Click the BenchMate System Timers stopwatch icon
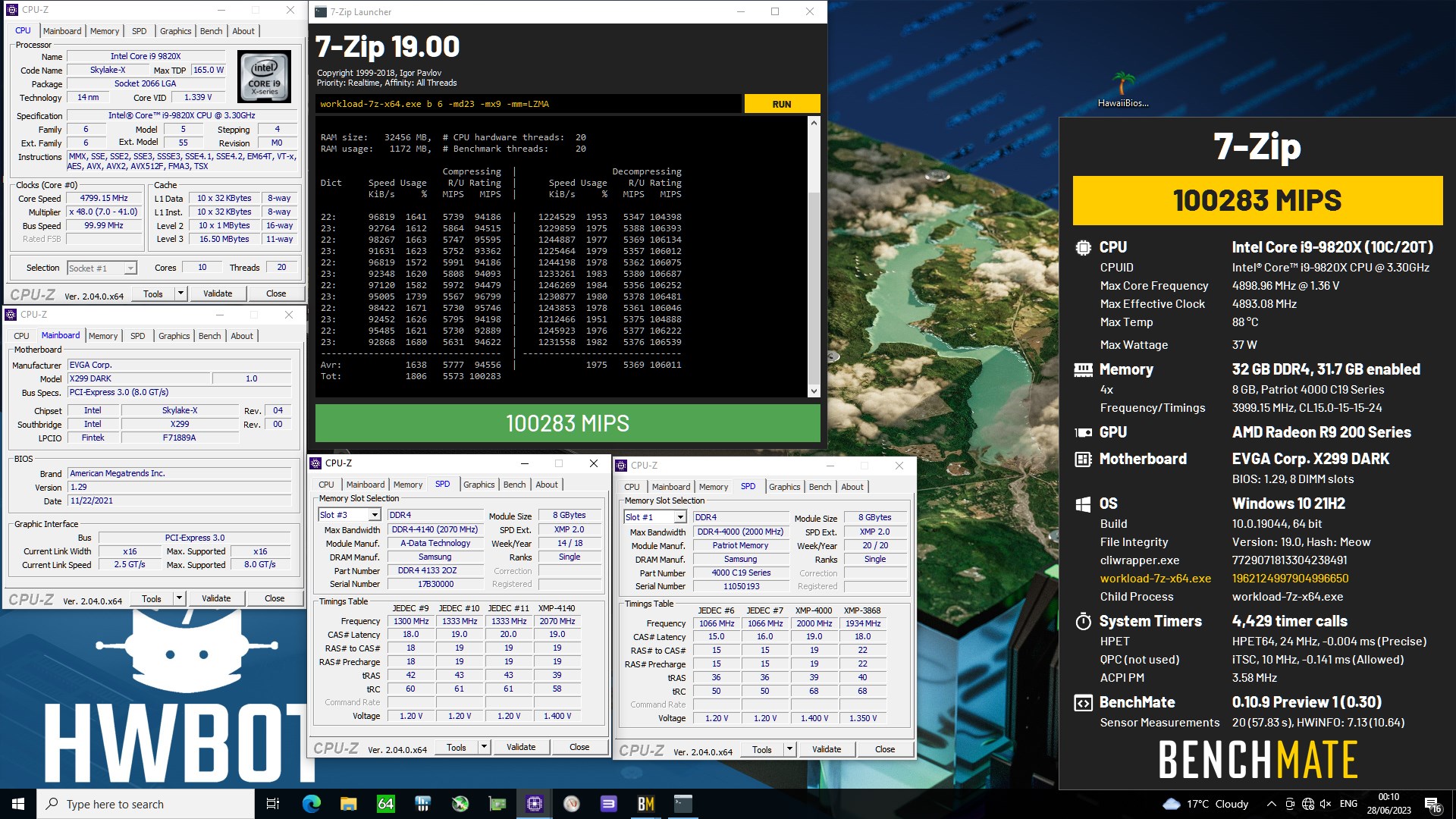This screenshot has height=819, width=1456. (x=1083, y=621)
